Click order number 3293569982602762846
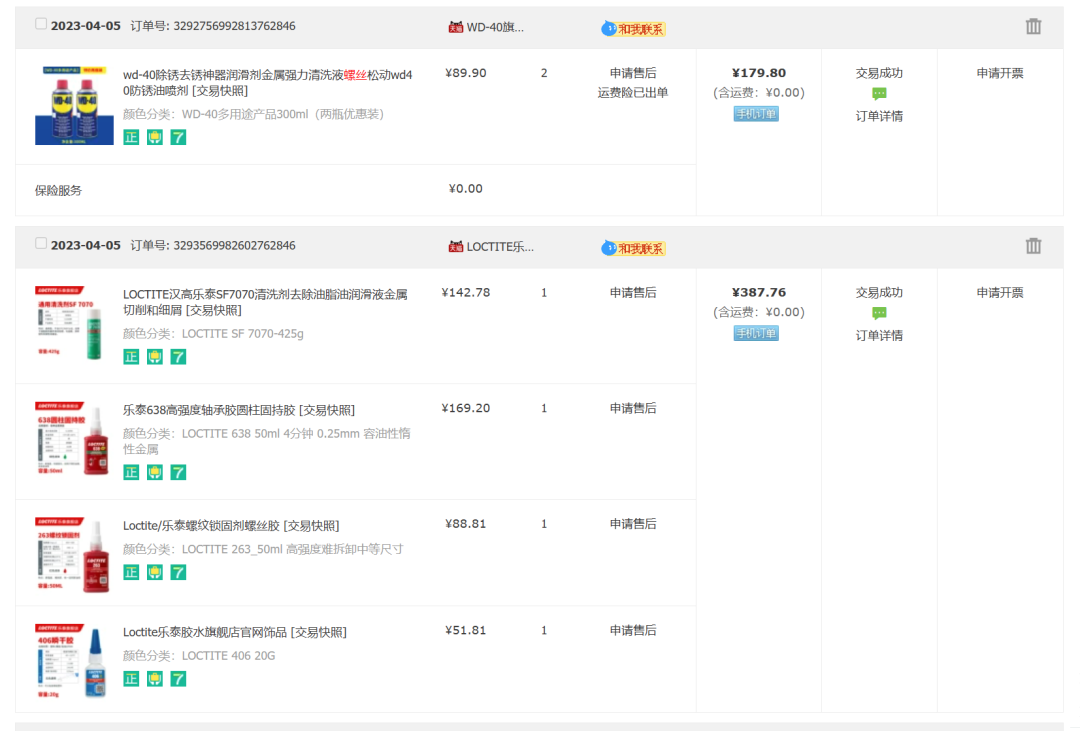This screenshot has height=731, width=1080. [x=234, y=245]
